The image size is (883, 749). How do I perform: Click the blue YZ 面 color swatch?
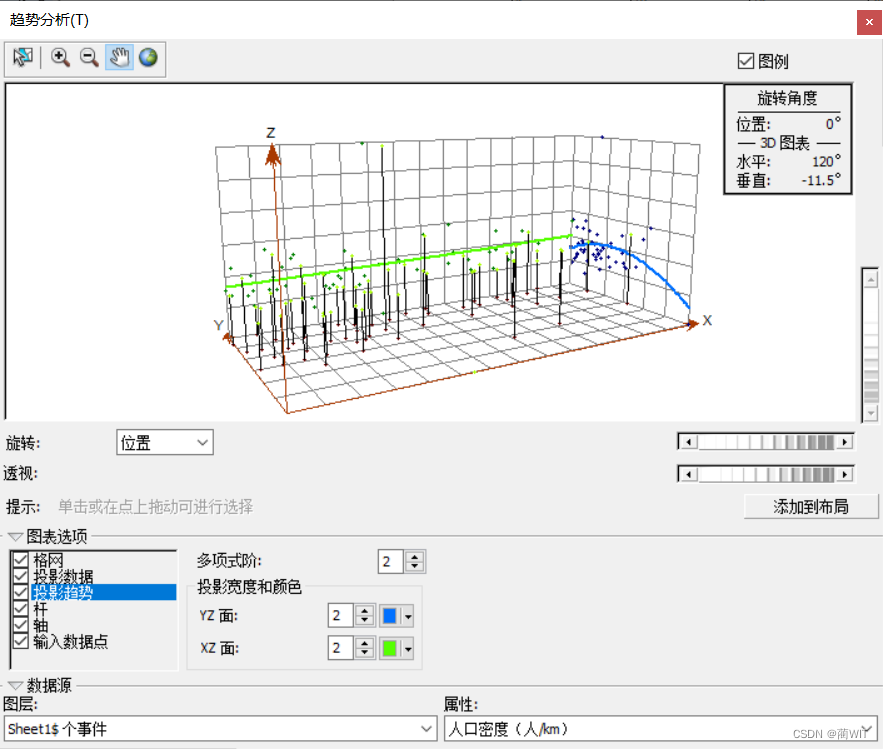point(390,616)
